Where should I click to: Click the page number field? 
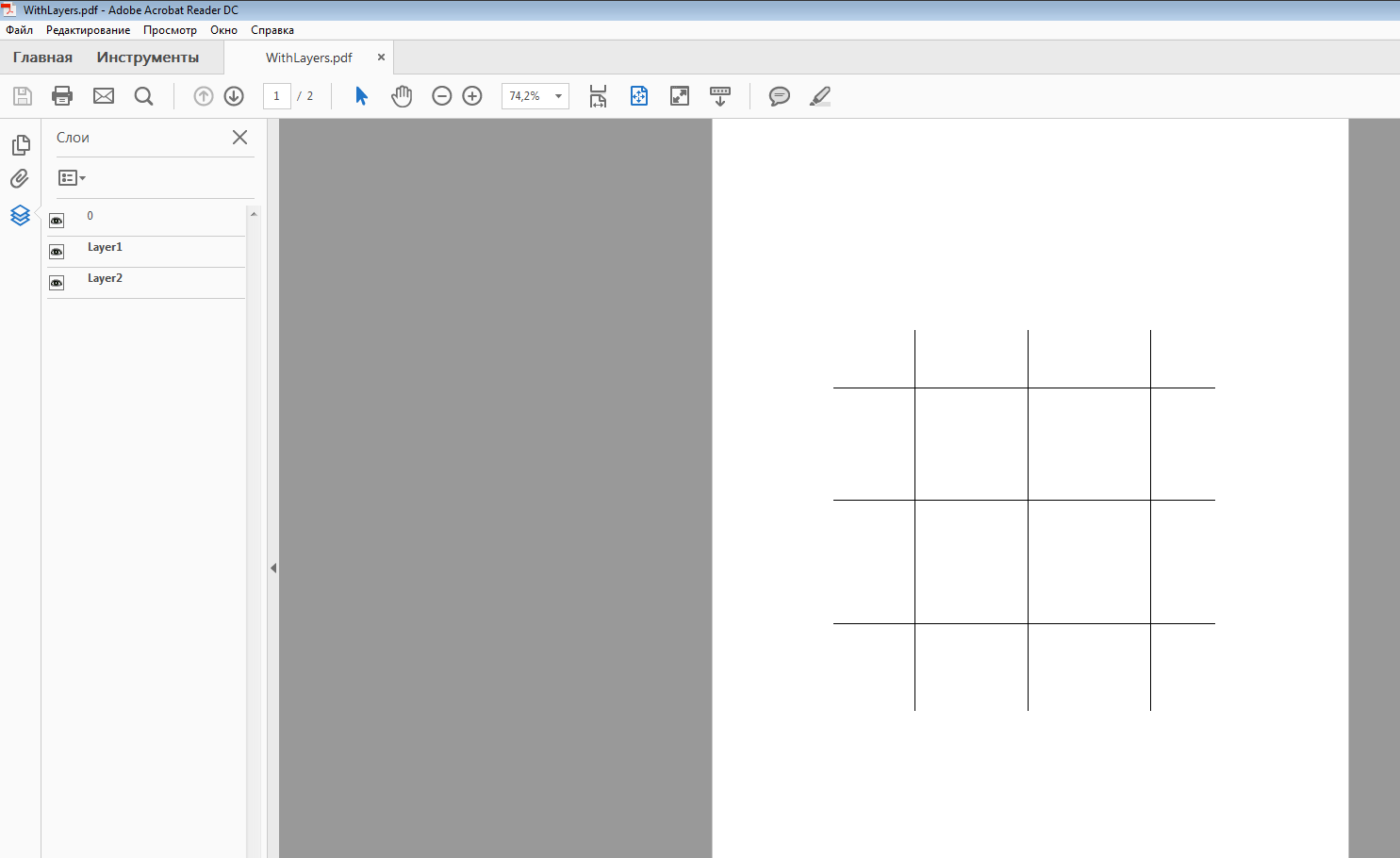[x=277, y=96]
